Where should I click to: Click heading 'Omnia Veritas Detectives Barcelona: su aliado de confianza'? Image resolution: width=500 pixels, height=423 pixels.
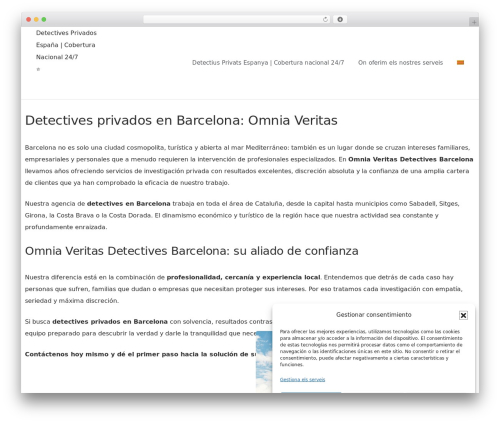192,251
